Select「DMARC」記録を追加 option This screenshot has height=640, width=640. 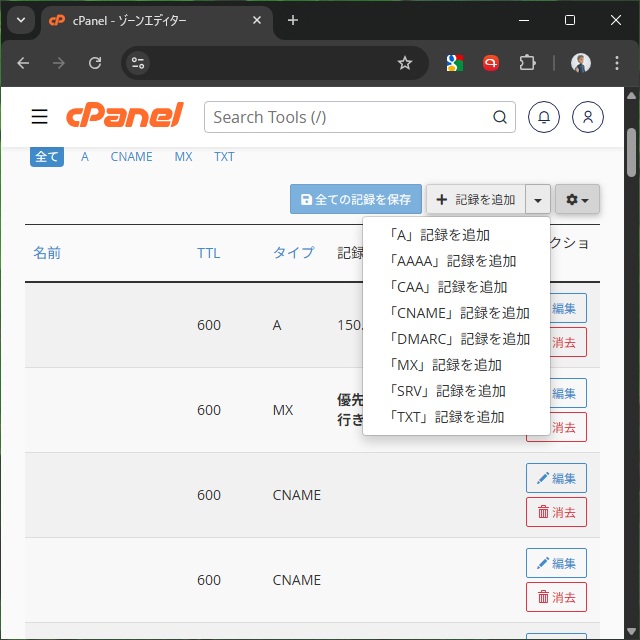[459, 339]
